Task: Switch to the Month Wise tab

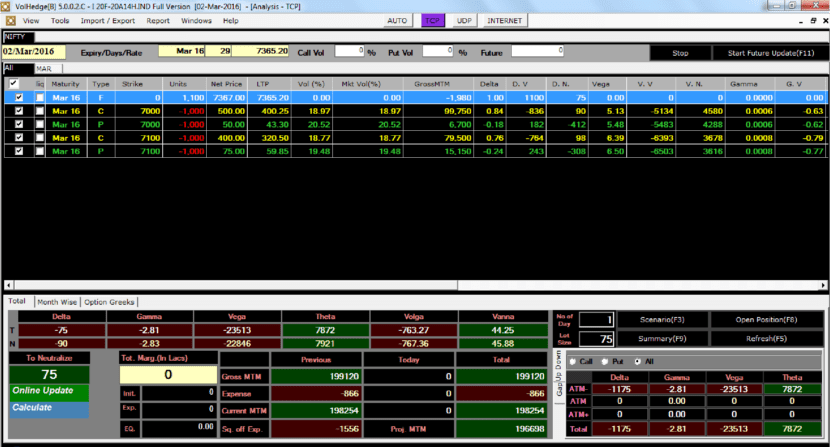Action: pos(57,302)
